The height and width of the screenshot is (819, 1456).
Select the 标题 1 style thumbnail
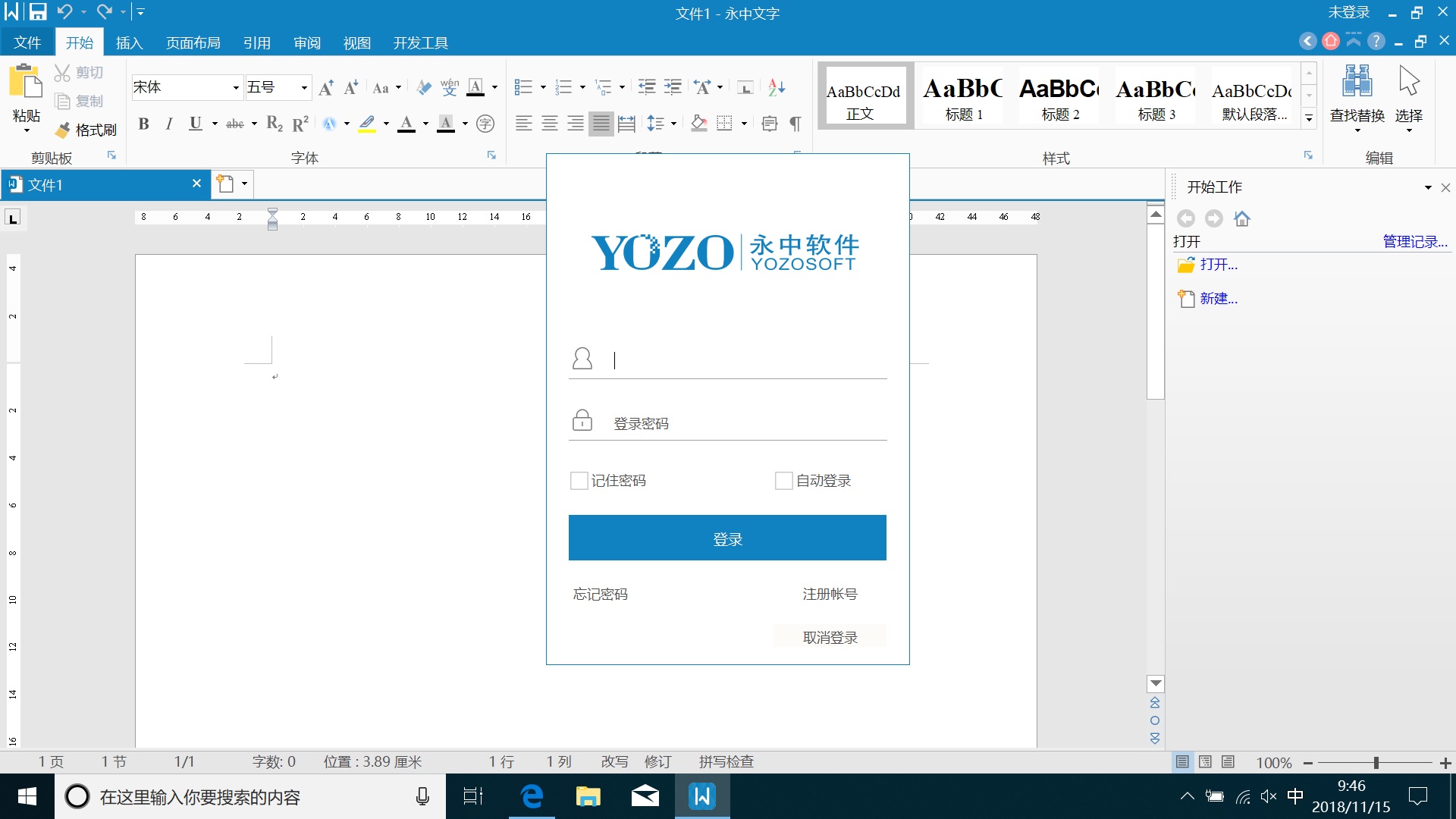(x=963, y=97)
